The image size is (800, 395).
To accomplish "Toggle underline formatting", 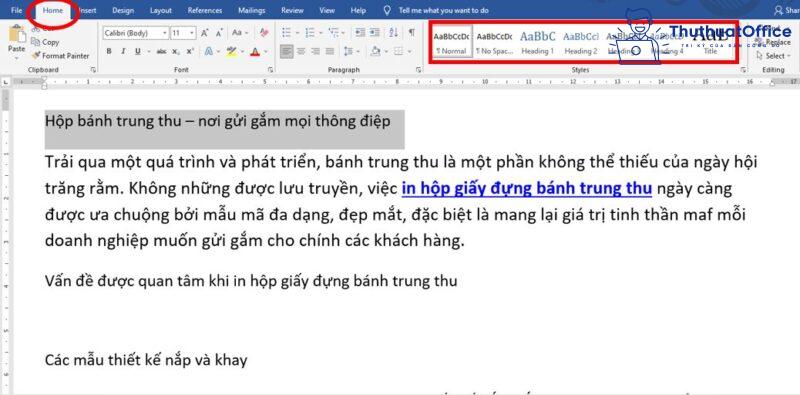I will tap(138, 52).
